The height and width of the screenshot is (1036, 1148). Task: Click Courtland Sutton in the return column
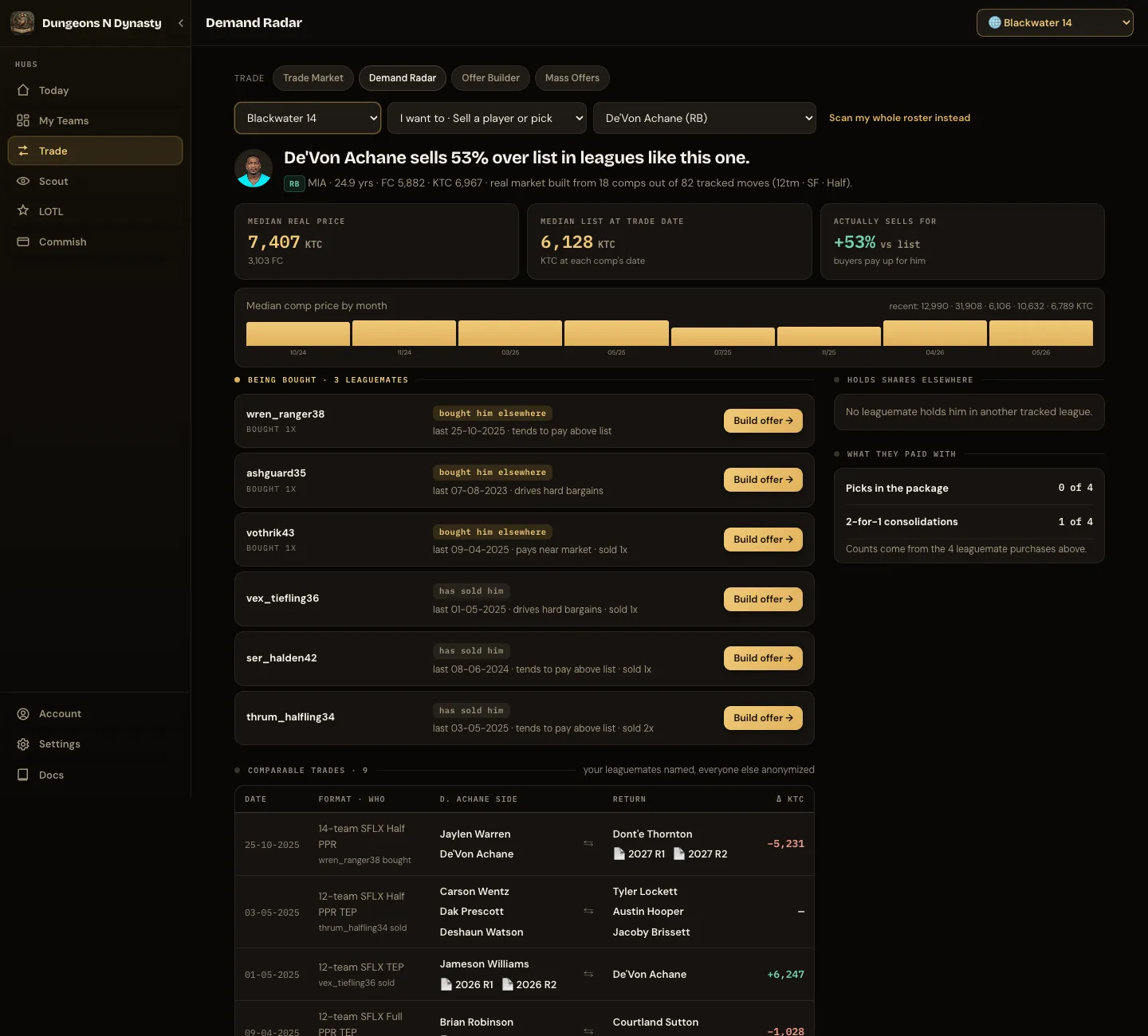pos(655,1022)
